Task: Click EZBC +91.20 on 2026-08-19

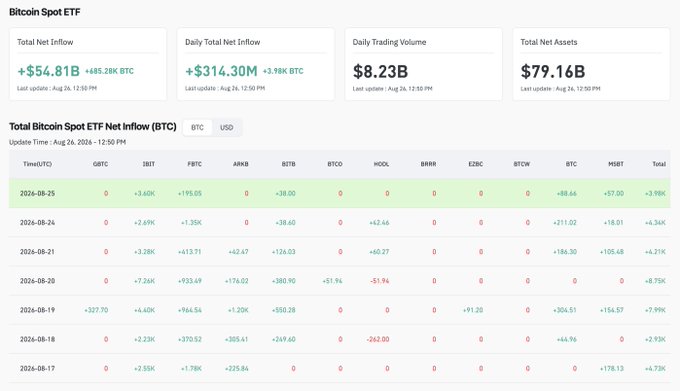Action: (473, 310)
